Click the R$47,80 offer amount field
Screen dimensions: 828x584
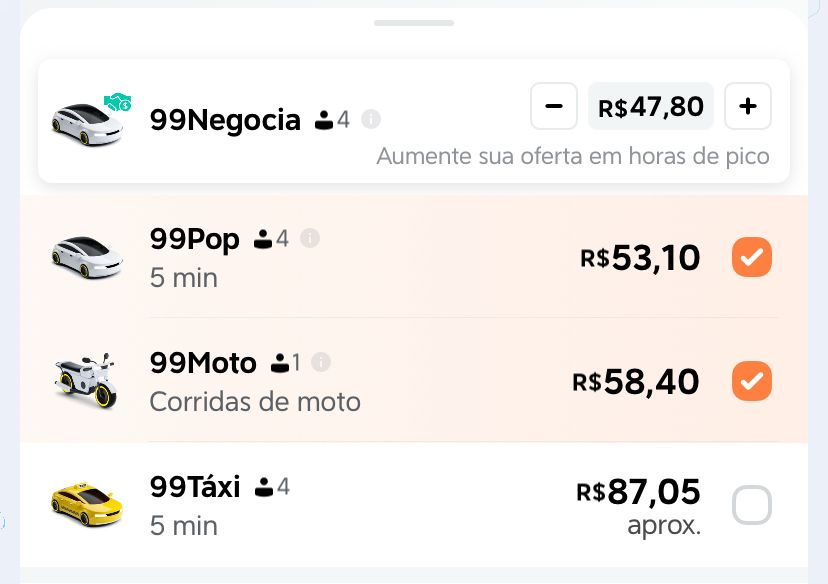[651, 106]
